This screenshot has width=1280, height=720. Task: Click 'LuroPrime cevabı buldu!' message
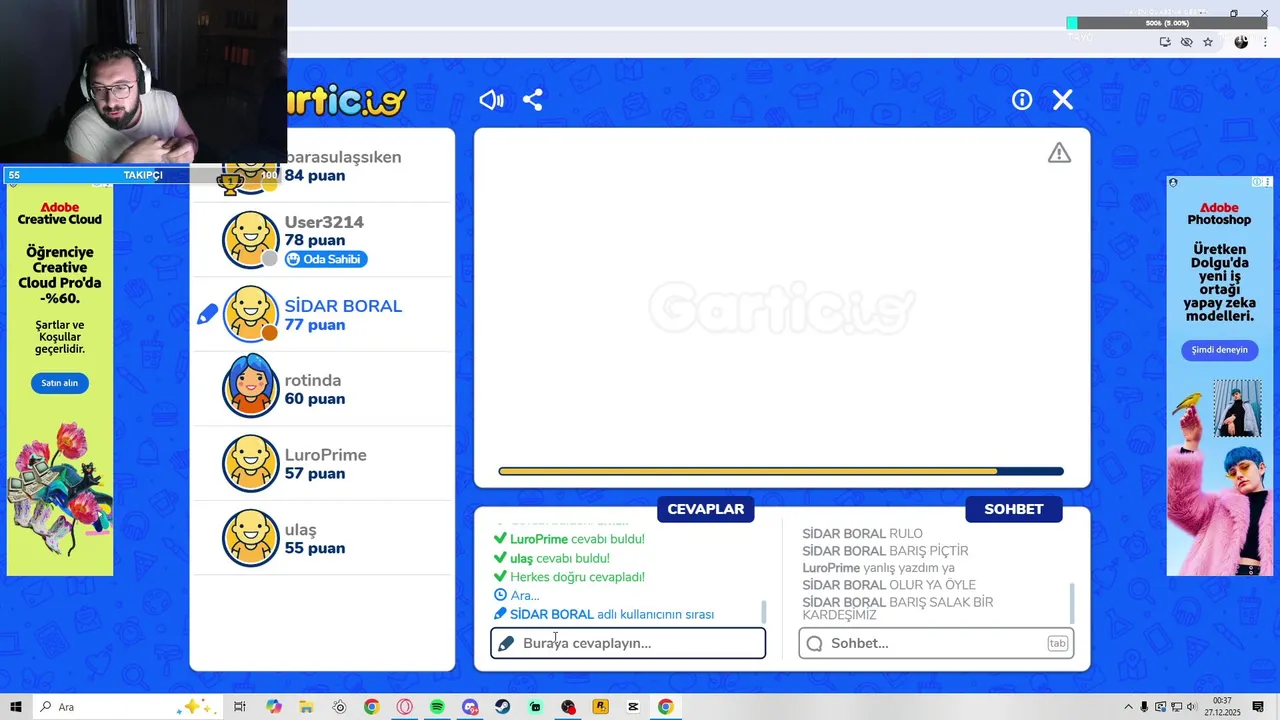(x=577, y=539)
